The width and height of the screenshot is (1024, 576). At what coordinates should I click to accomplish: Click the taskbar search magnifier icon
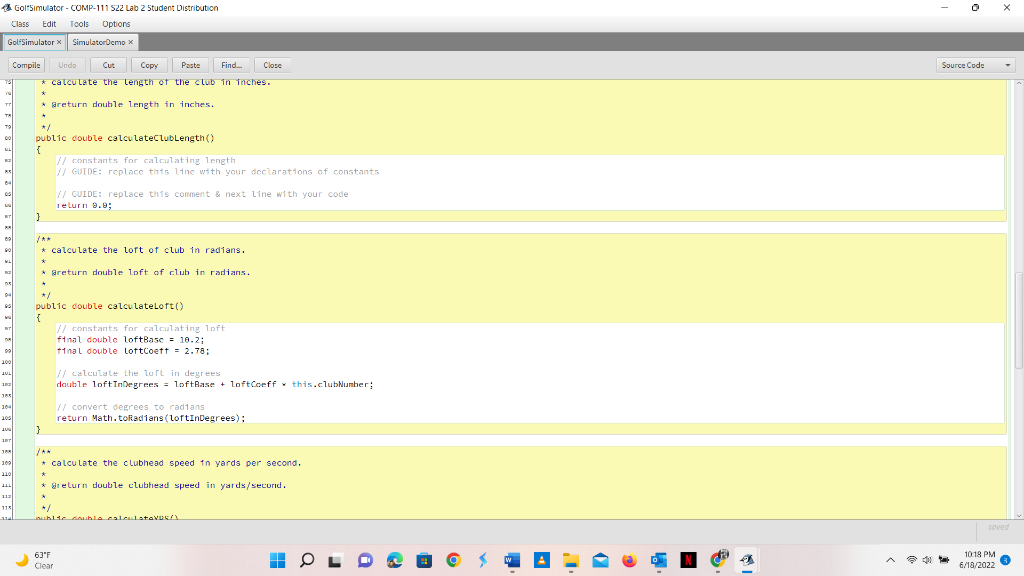tap(307, 560)
